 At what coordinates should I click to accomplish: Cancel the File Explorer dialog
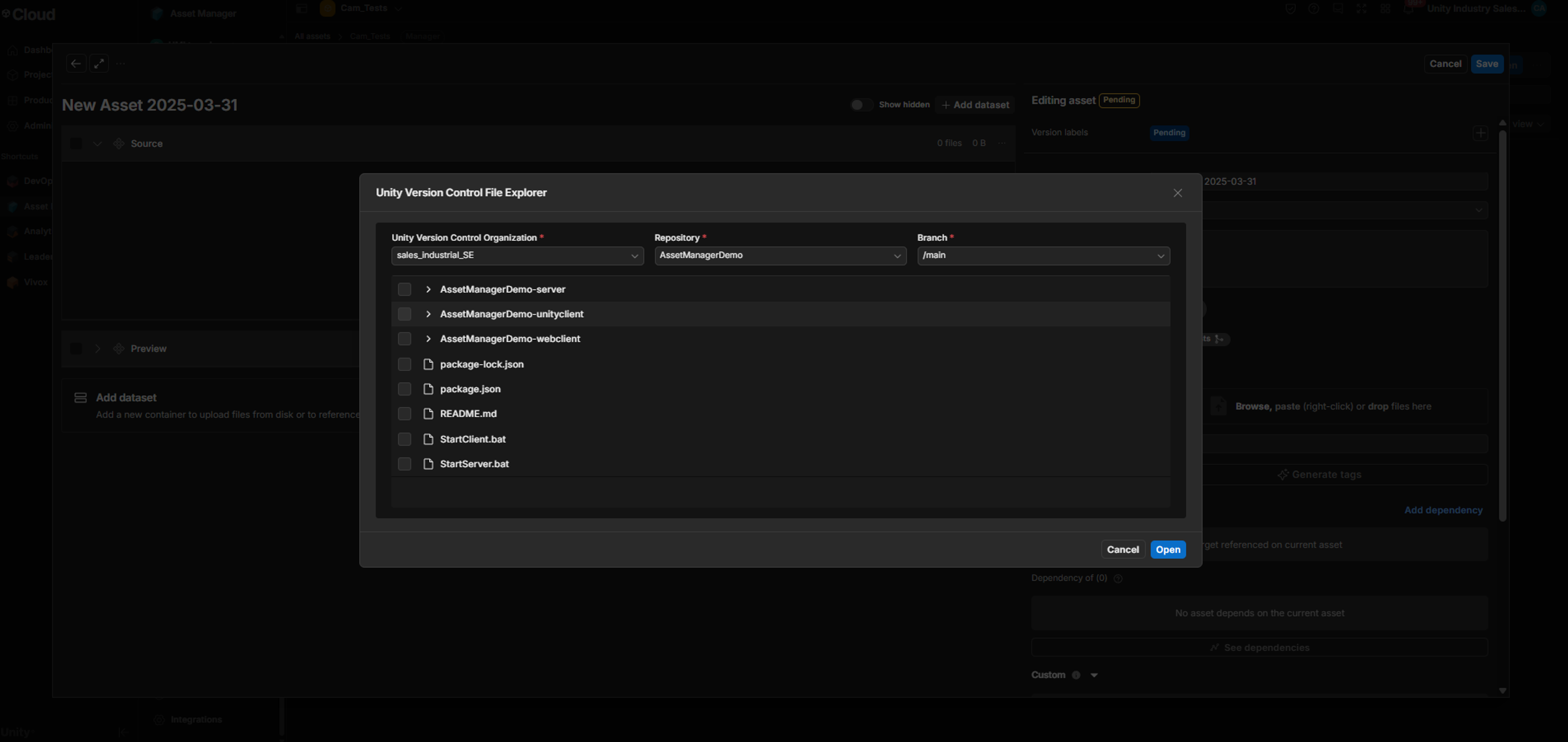coord(1122,549)
